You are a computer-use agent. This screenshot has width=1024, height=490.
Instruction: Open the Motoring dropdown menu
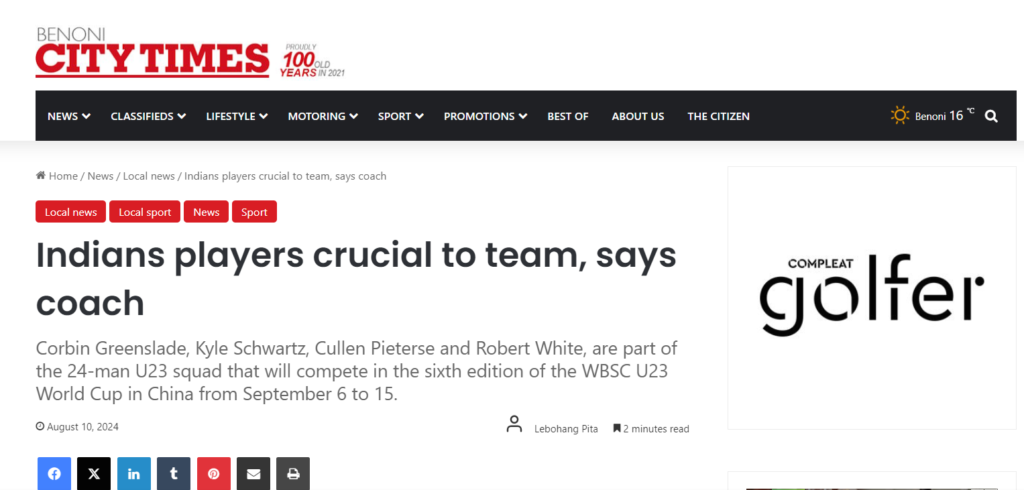tap(323, 116)
